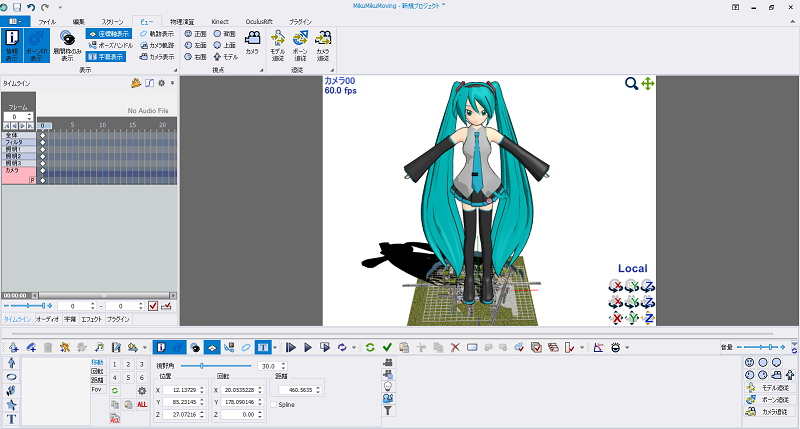Image resolution: width=800 pixels, height=429 pixels.
Task: Switch to 左面 left view in ribbon
Action: pos(195,45)
